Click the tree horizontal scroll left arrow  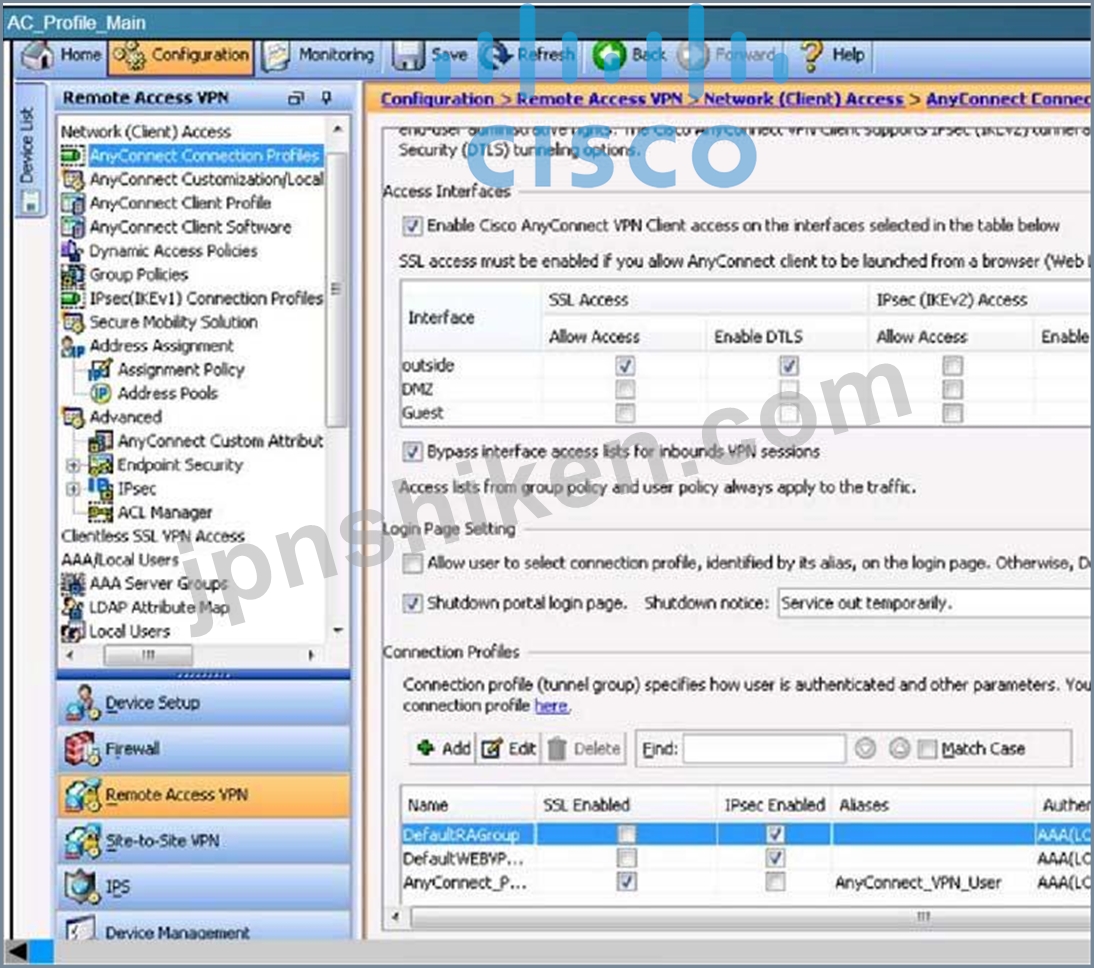pyautogui.click(x=69, y=655)
